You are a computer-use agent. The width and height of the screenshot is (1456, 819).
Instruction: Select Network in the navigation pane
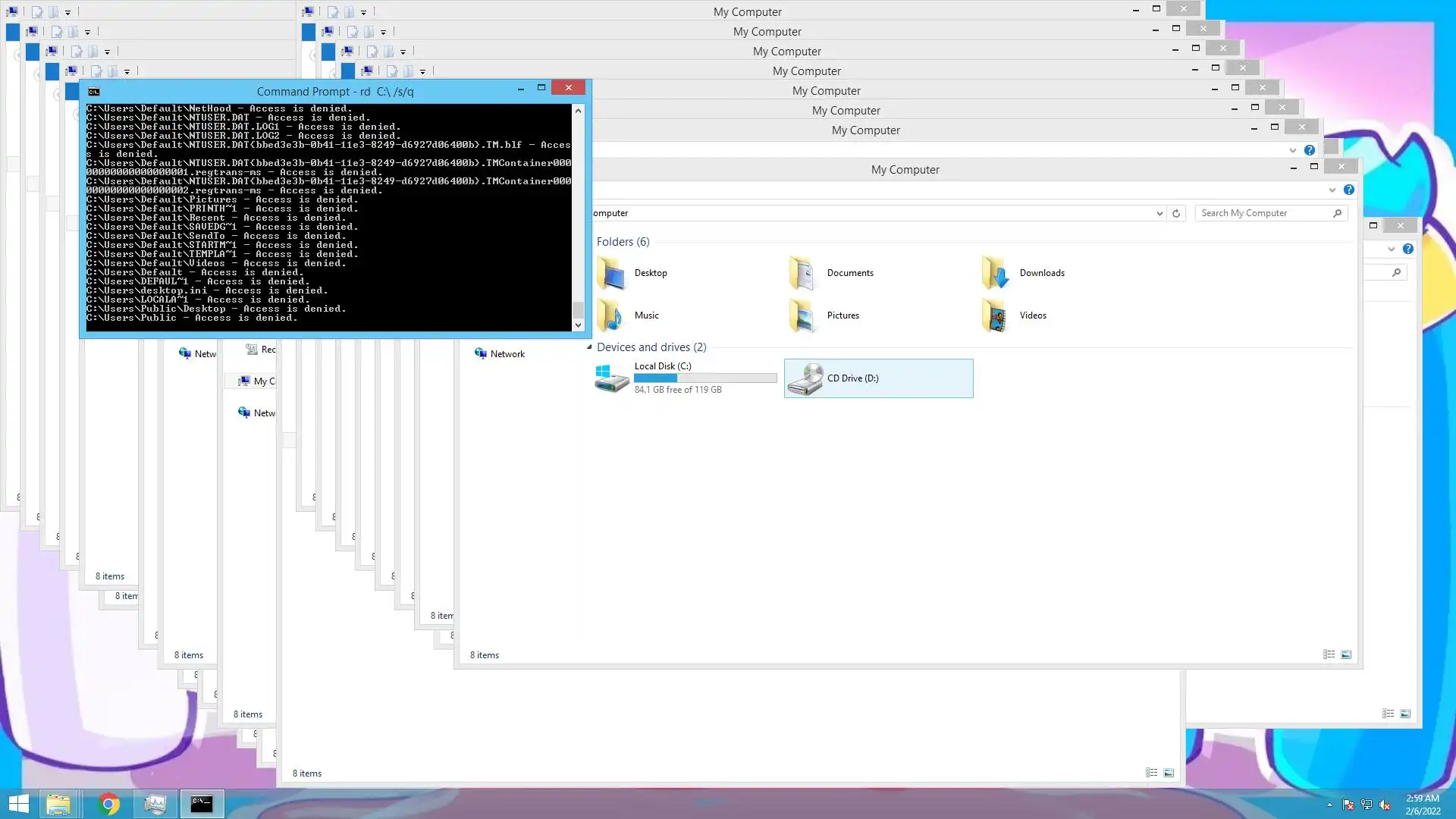coord(507,354)
